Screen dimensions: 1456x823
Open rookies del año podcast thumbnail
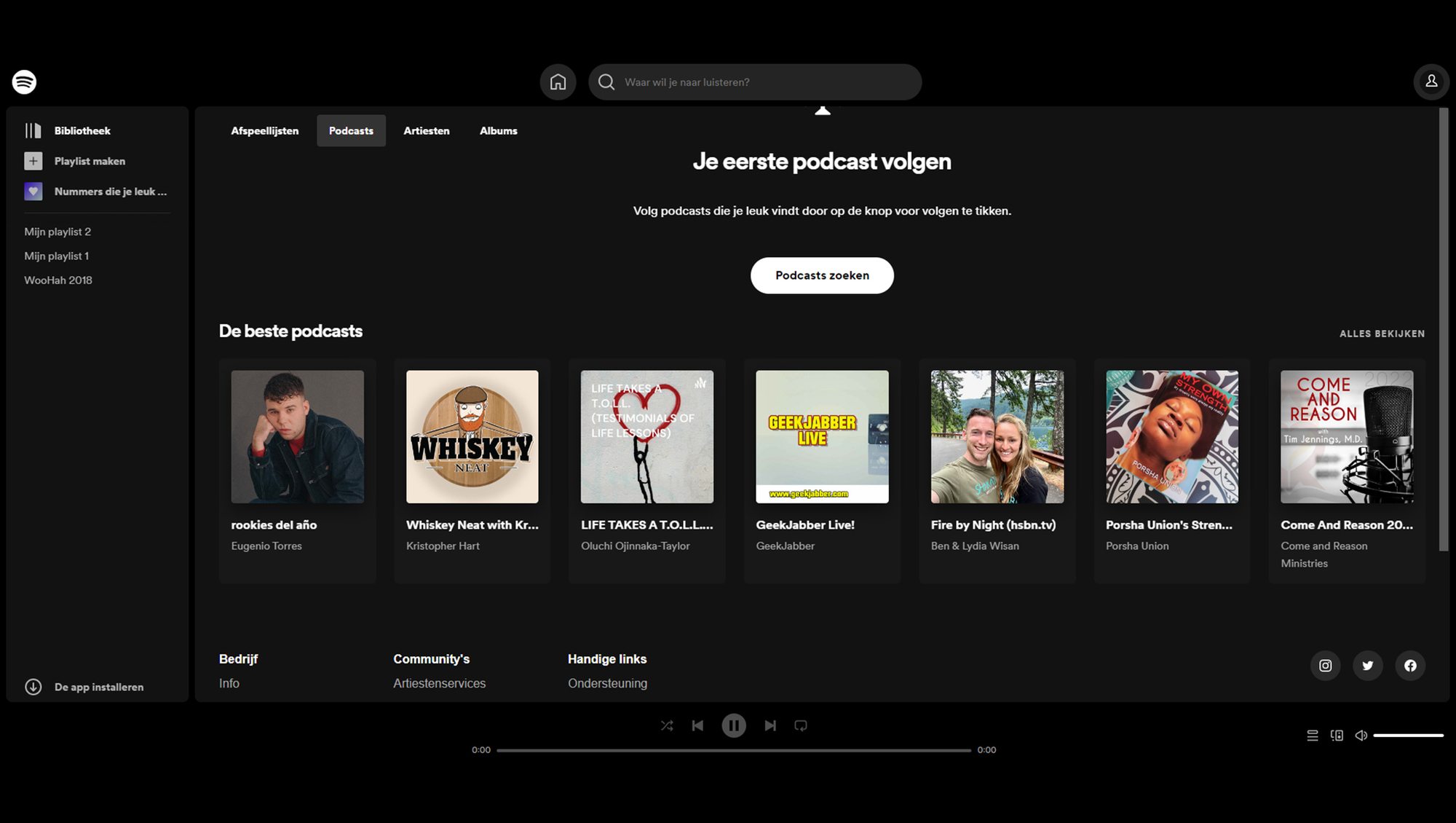coord(298,436)
